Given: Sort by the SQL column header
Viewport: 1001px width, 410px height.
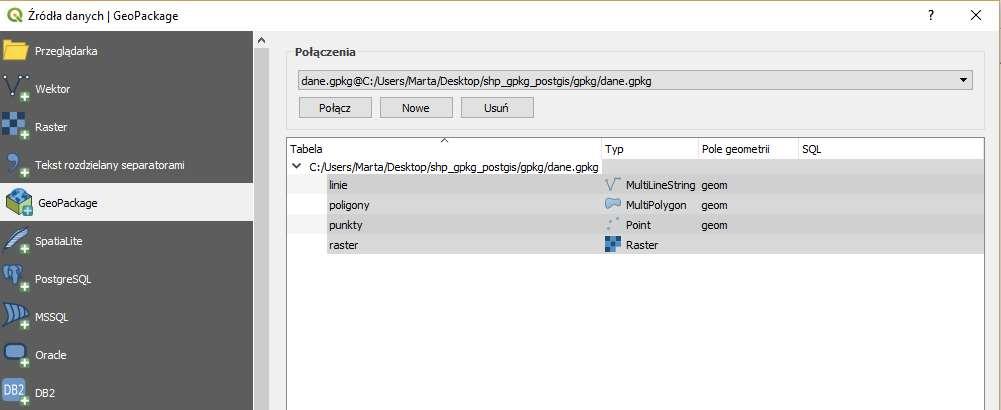Looking at the screenshot, I should click(x=891, y=149).
